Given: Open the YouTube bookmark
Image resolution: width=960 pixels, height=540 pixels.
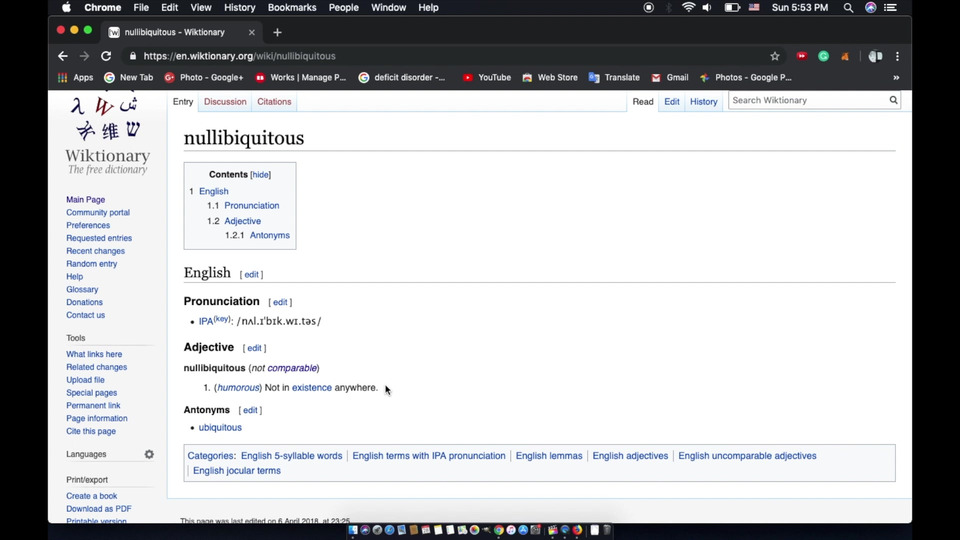Looking at the screenshot, I should (487, 77).
